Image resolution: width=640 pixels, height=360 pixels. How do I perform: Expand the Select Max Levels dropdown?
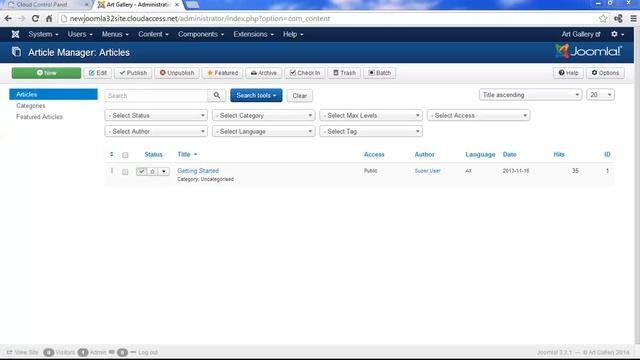[x=371, y=116]
